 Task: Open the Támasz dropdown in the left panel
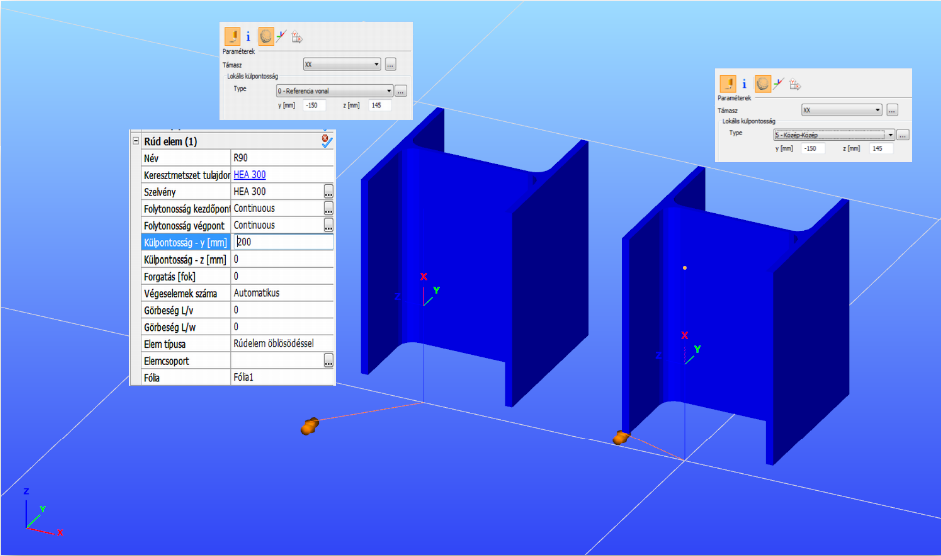[341, 64]
